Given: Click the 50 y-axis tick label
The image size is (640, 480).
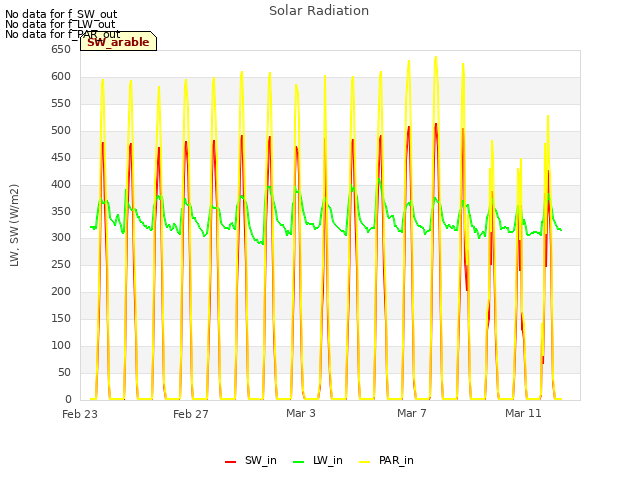Looking at the screenshot, I should (x=64, y=372).
